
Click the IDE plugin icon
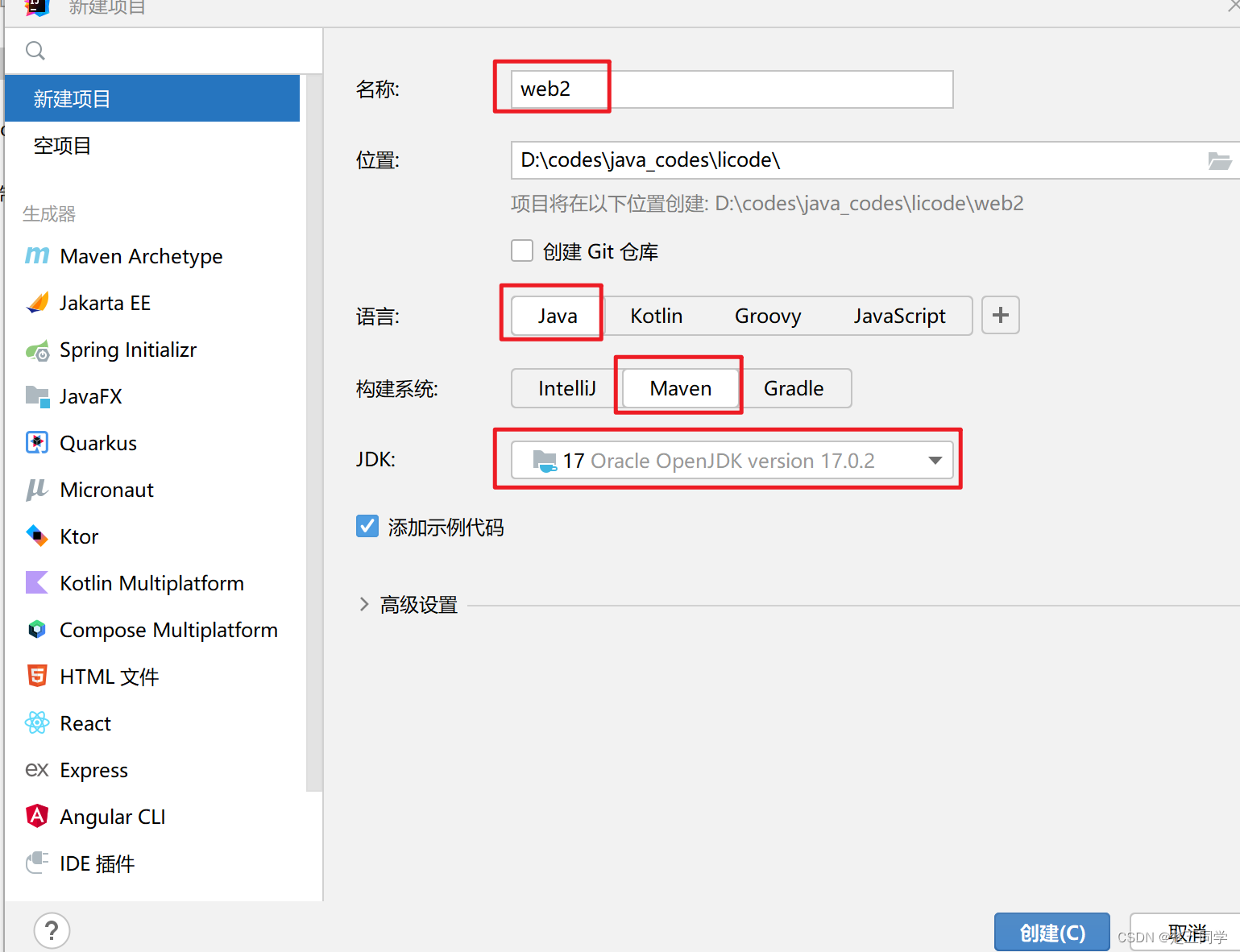point(37,863)
